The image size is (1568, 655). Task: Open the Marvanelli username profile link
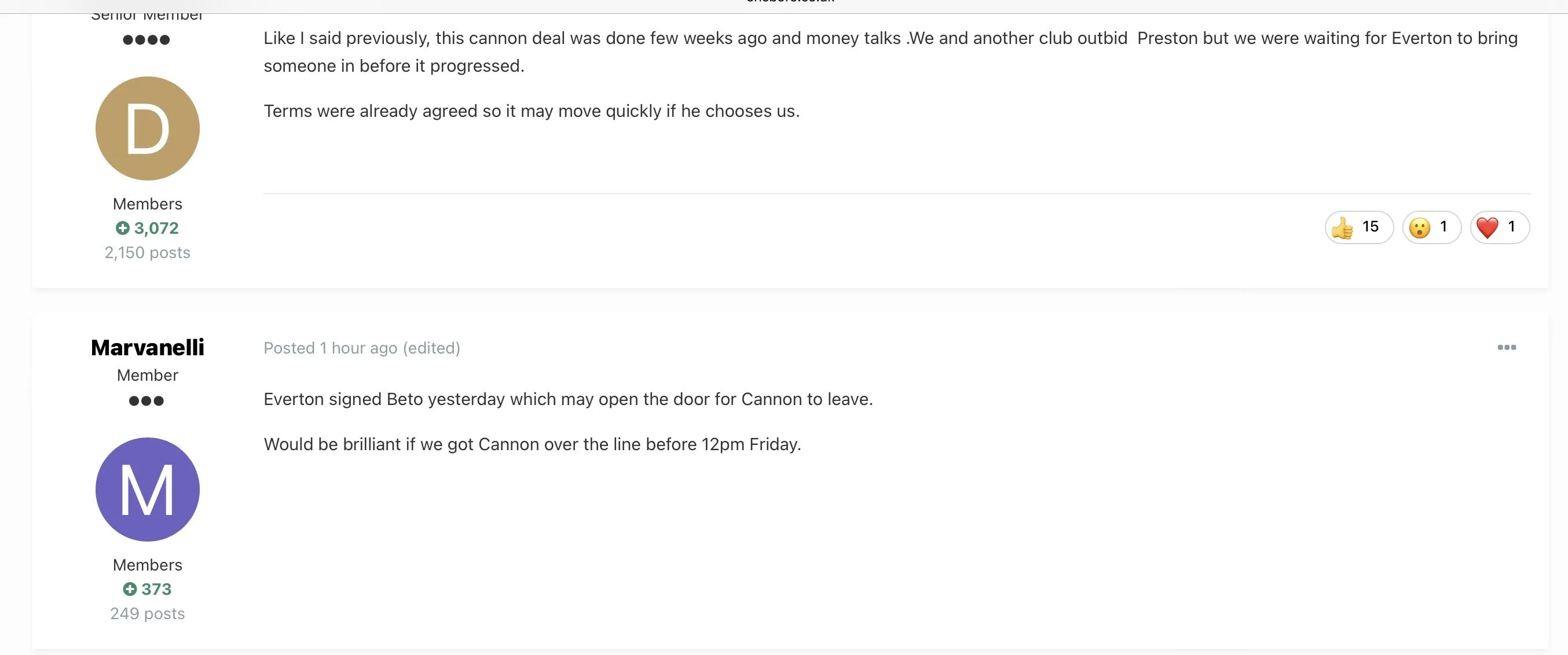pos(147,347)
